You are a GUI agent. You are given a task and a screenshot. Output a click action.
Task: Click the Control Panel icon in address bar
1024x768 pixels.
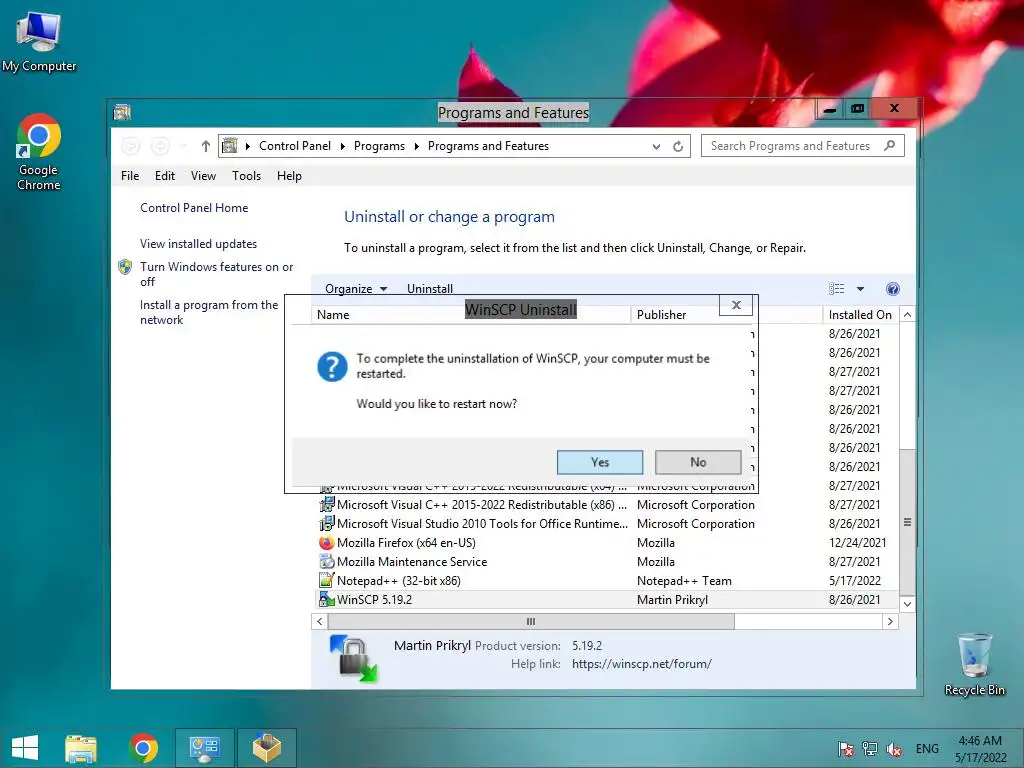pyautogui.click(x=230, y=146)
